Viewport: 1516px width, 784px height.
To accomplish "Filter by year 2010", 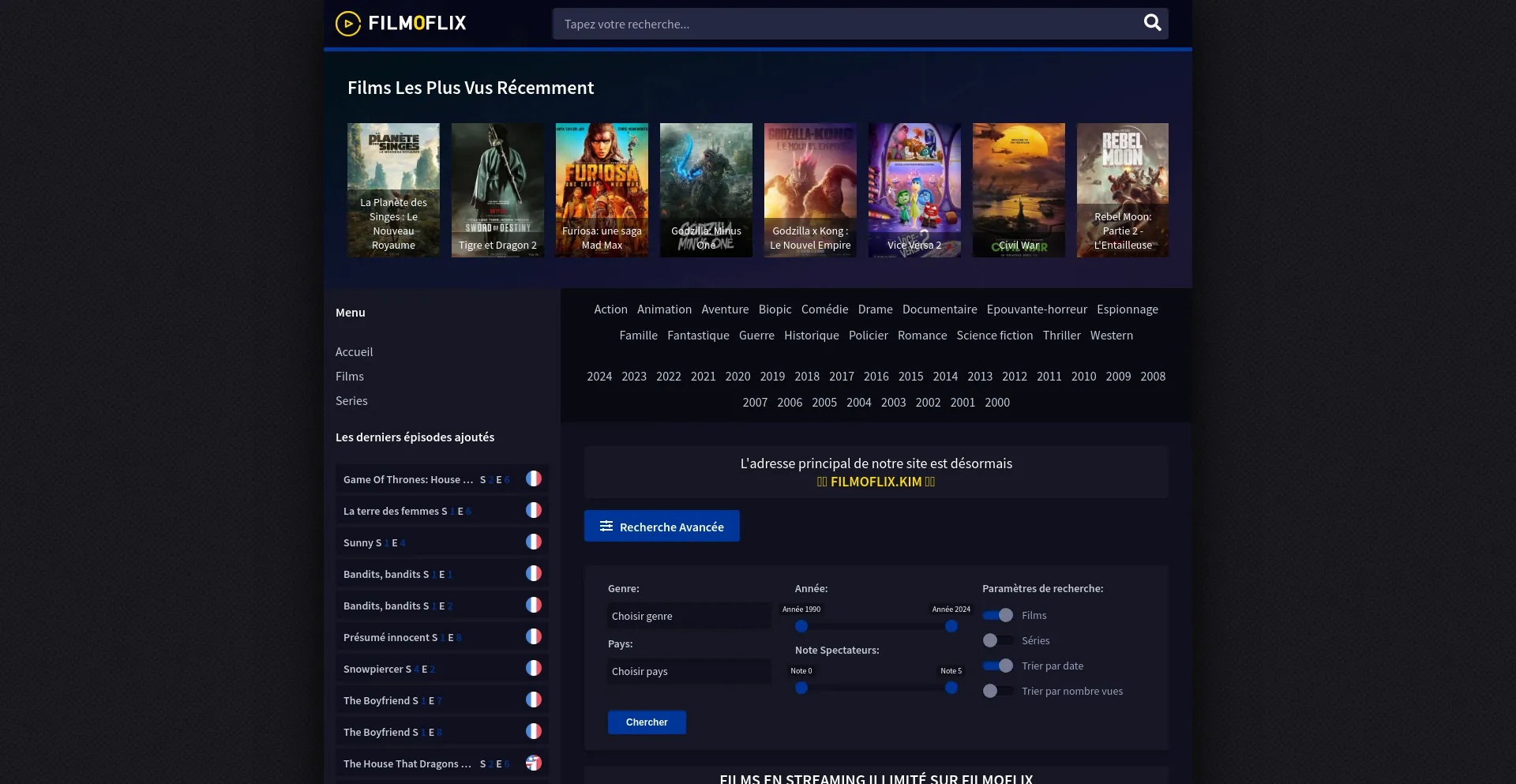I will [x=1083, y=376].
